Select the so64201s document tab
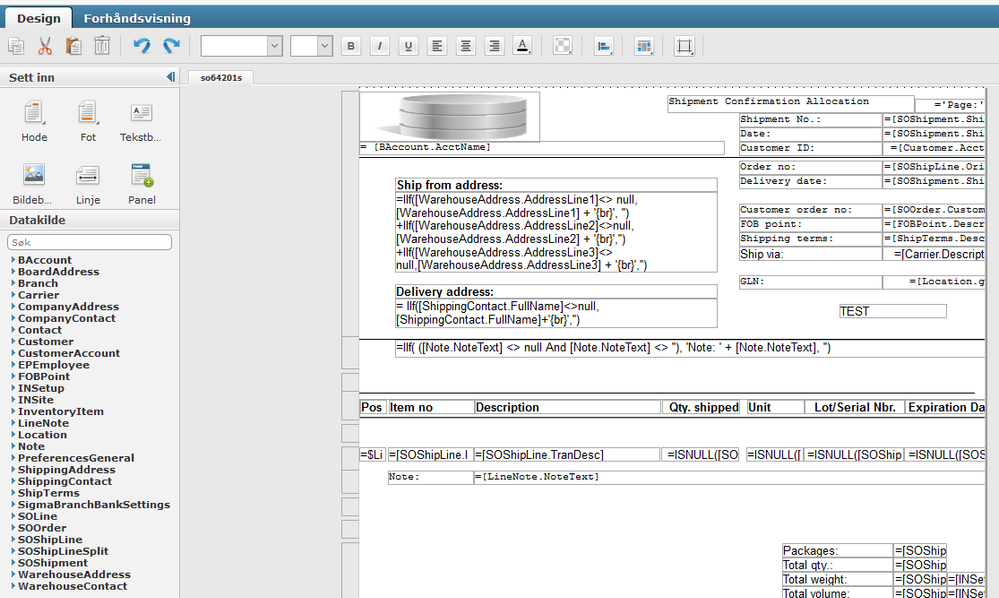This screenshot has height=598, width=999. 221,77
